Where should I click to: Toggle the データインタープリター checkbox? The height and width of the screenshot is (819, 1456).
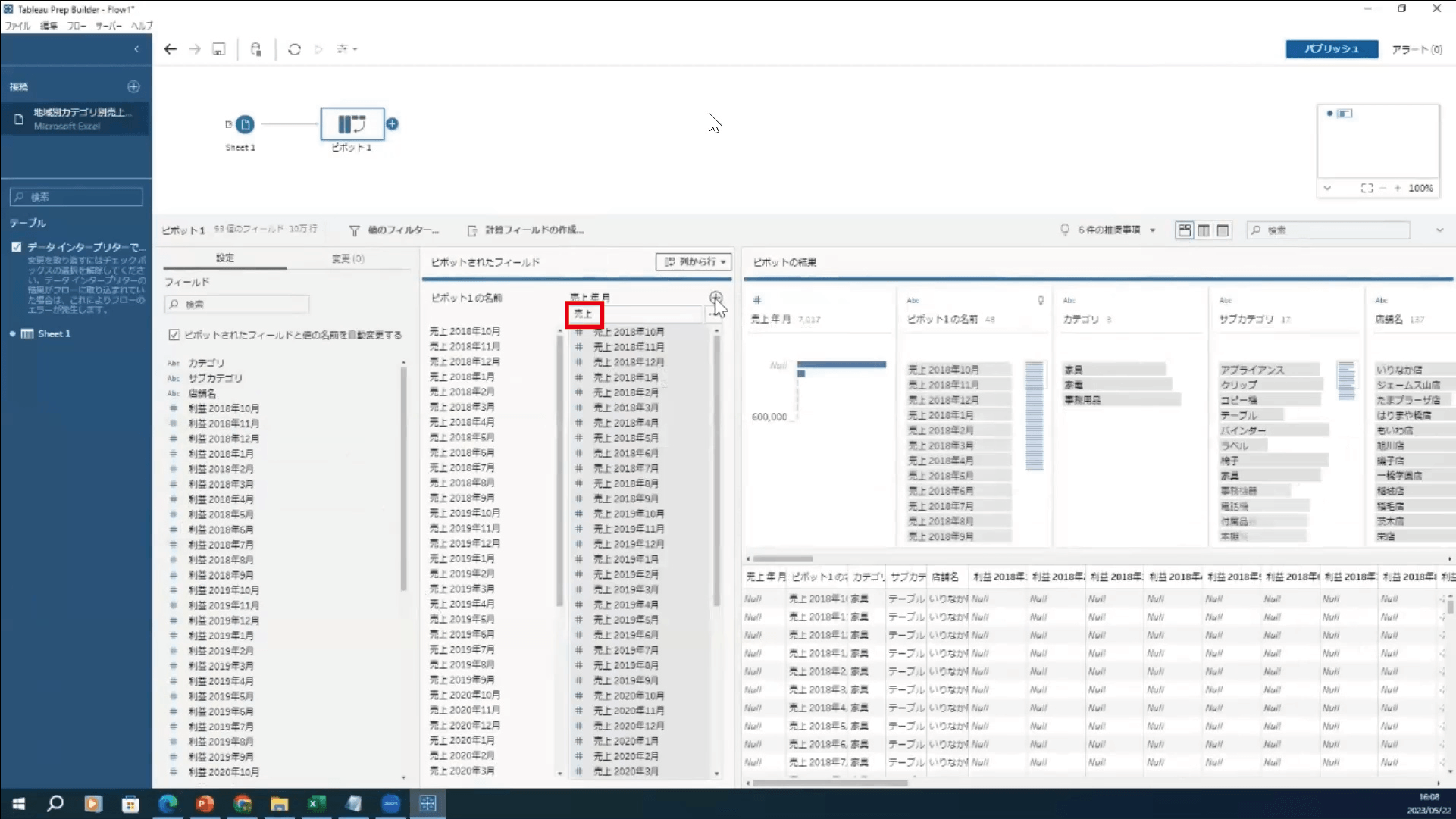tap(17, 247)
